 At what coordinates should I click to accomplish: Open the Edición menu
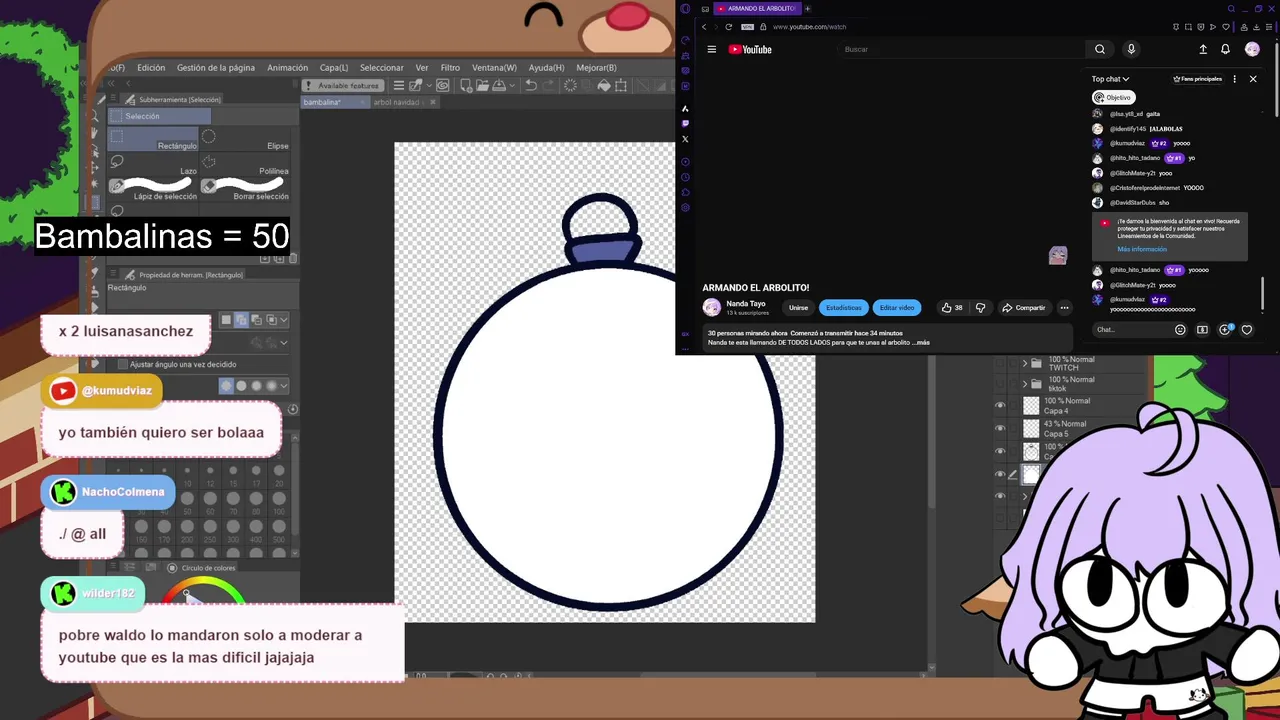click(x=151, y=68)
